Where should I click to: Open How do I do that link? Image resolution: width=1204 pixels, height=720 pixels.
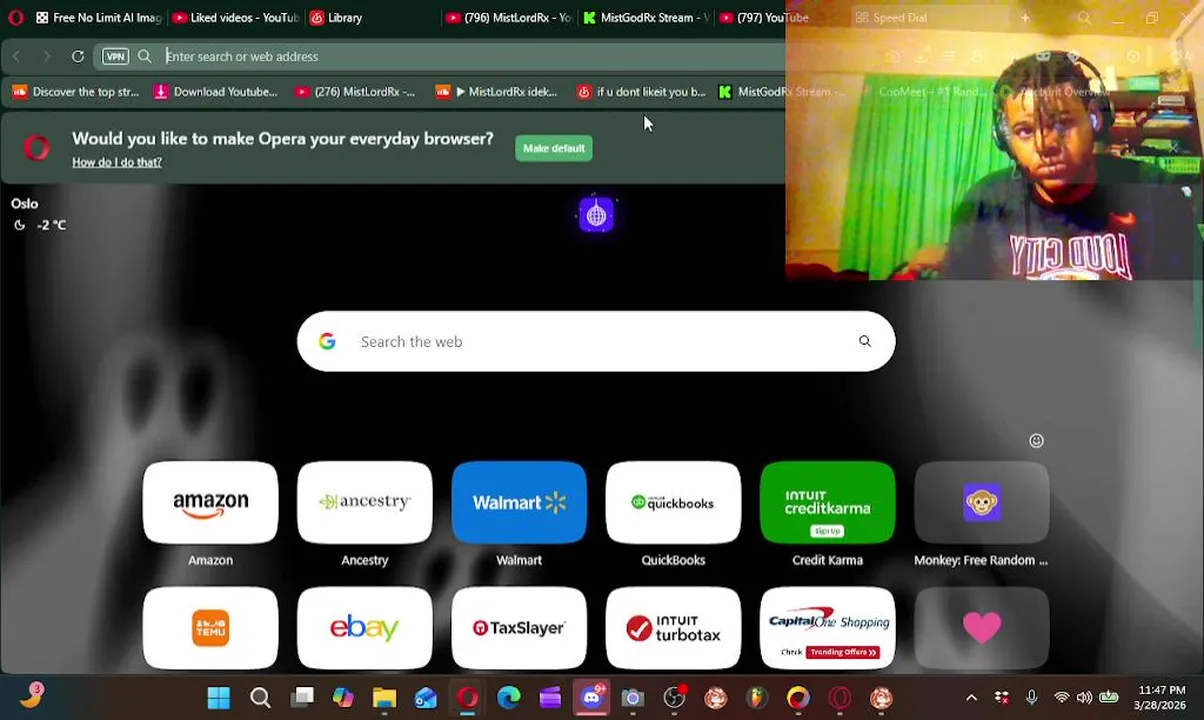117,162
